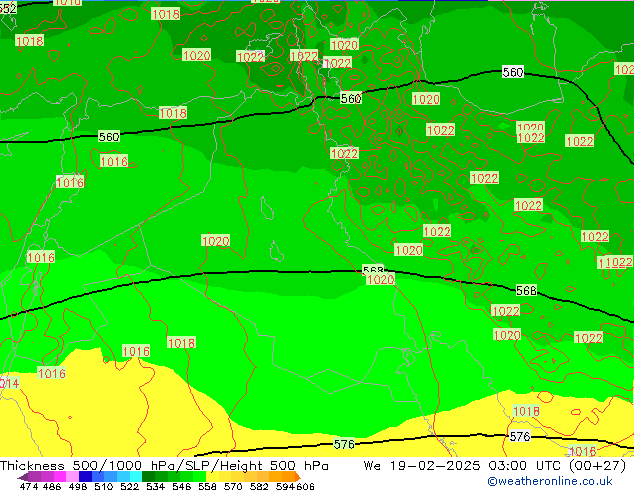Click legend value '558'
The height and width of the screenshot is (490, 634).
[207, 486]
